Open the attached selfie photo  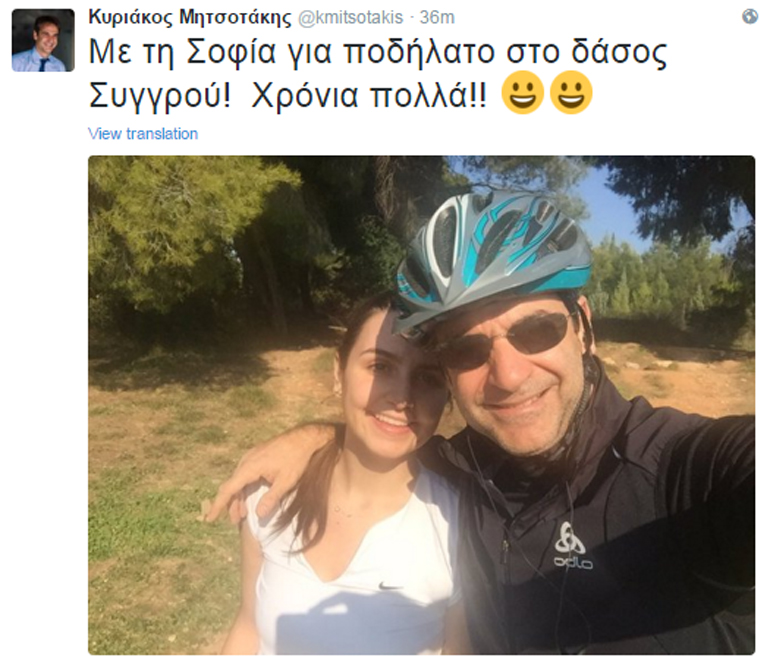pyautogui.click(x=421, y=405)
